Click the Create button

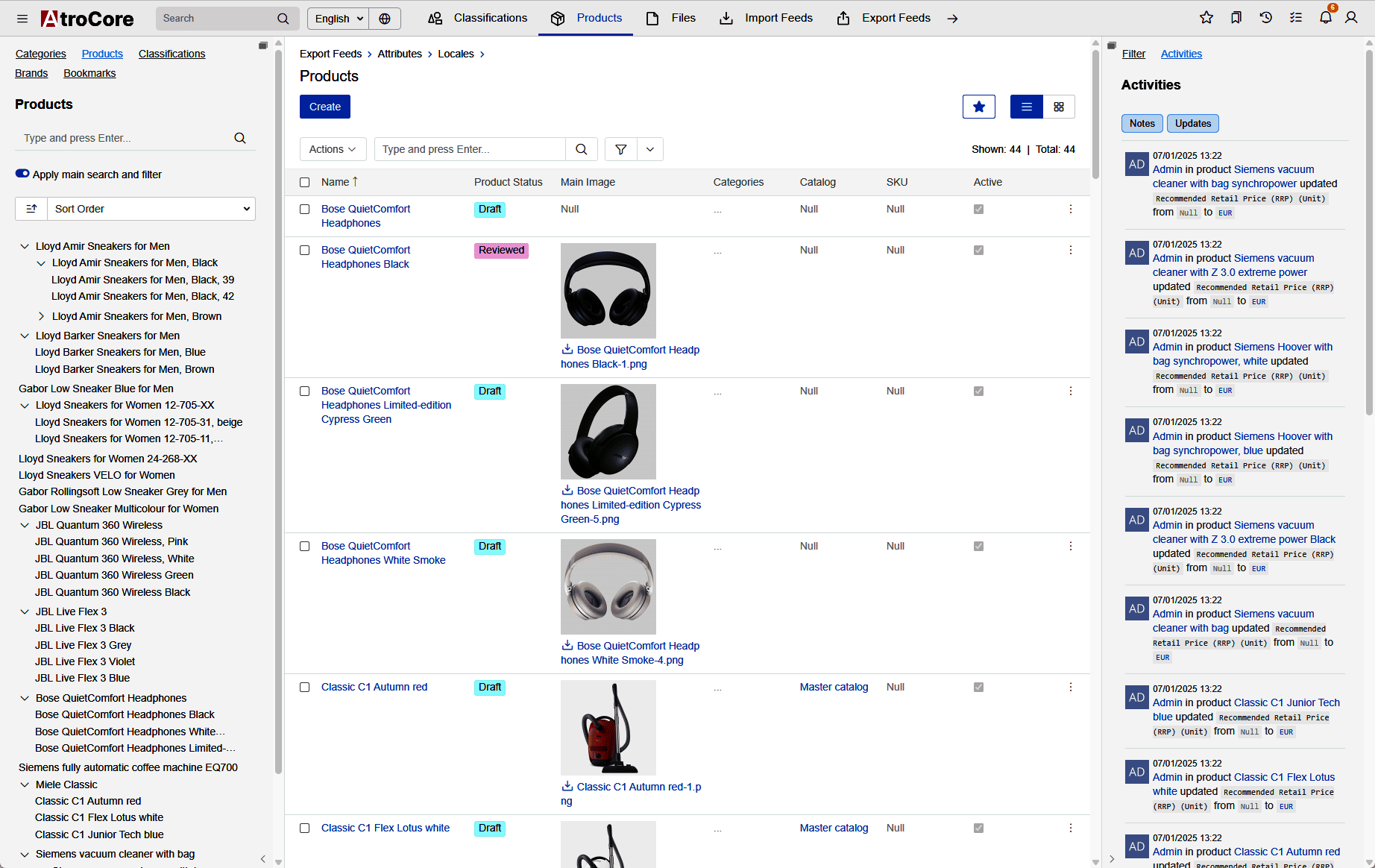click(325, 107)
